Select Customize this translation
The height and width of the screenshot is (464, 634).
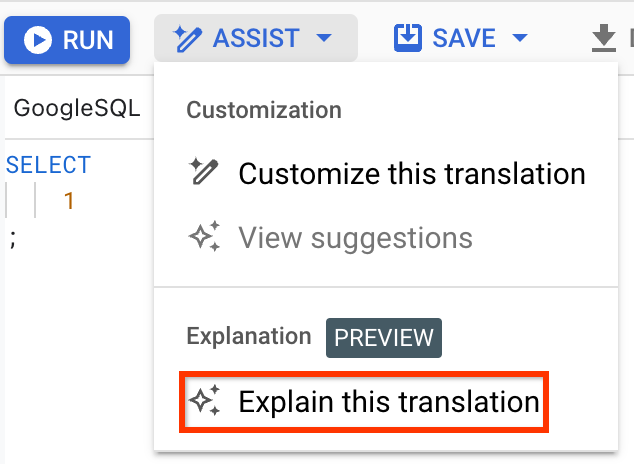tap(411, 173)
